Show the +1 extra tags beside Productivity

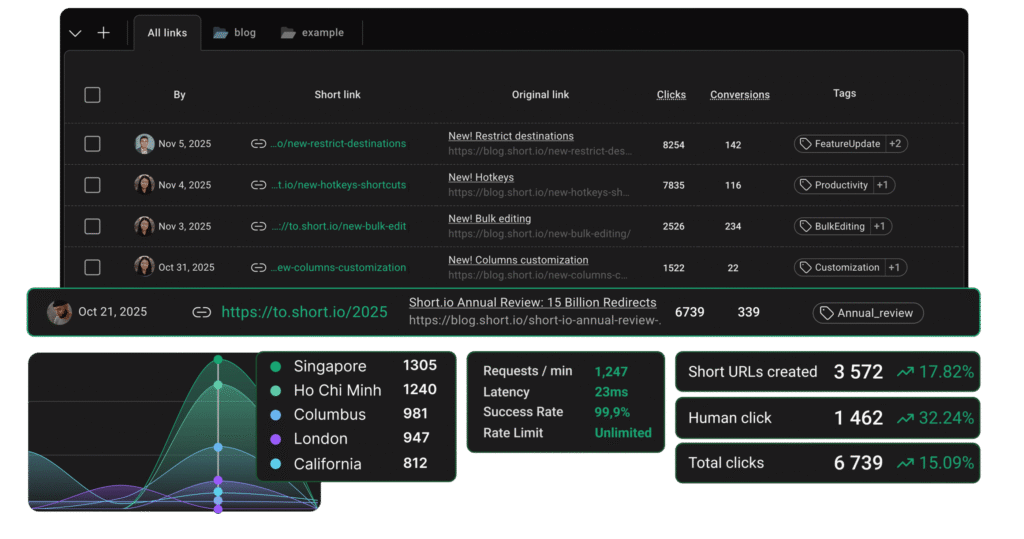click(882, 185)
